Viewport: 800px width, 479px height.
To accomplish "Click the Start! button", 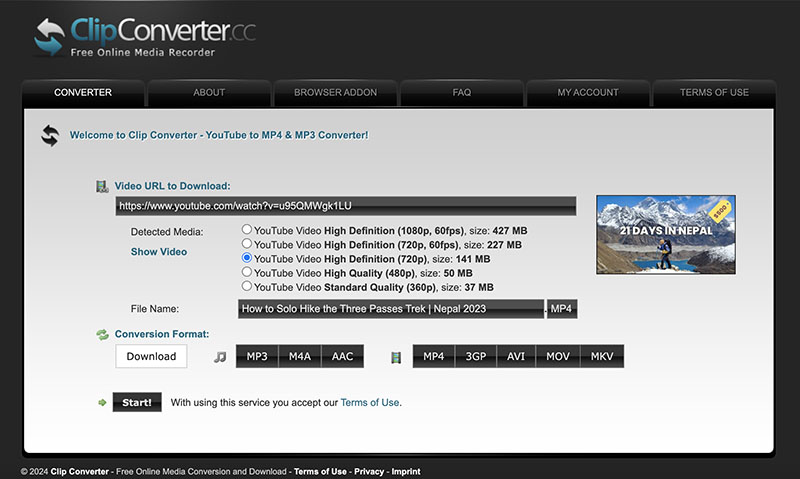I will coord(137,402).
